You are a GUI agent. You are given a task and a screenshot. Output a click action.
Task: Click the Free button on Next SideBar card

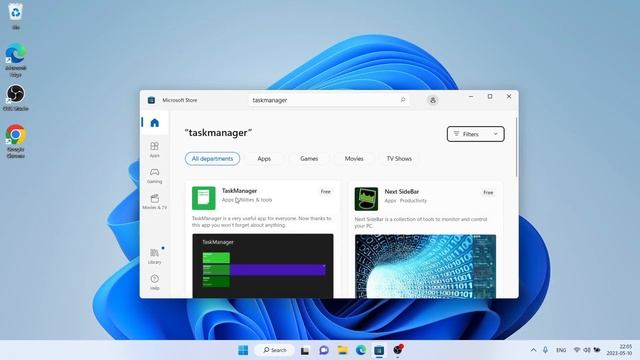coord(488,192)
